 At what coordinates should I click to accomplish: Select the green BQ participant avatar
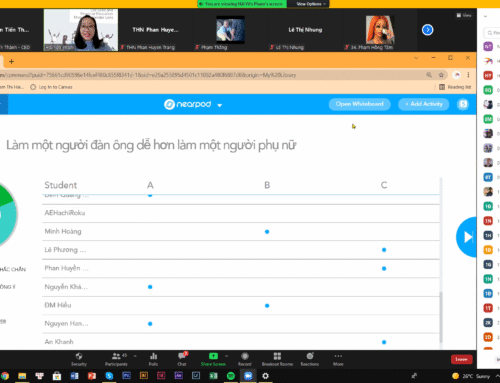click(x=488, y=90)
